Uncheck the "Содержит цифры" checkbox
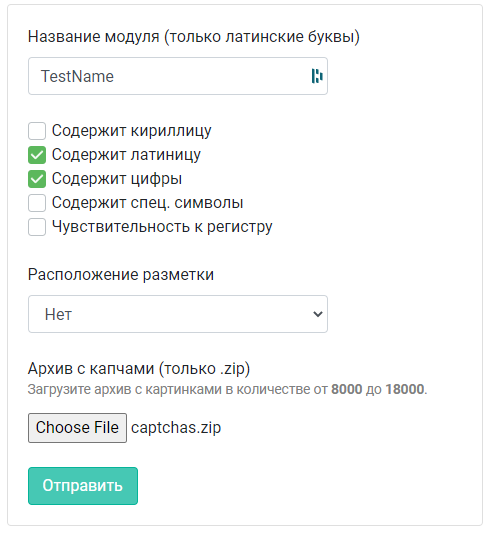Screen dimensions: 490x534 37,179
